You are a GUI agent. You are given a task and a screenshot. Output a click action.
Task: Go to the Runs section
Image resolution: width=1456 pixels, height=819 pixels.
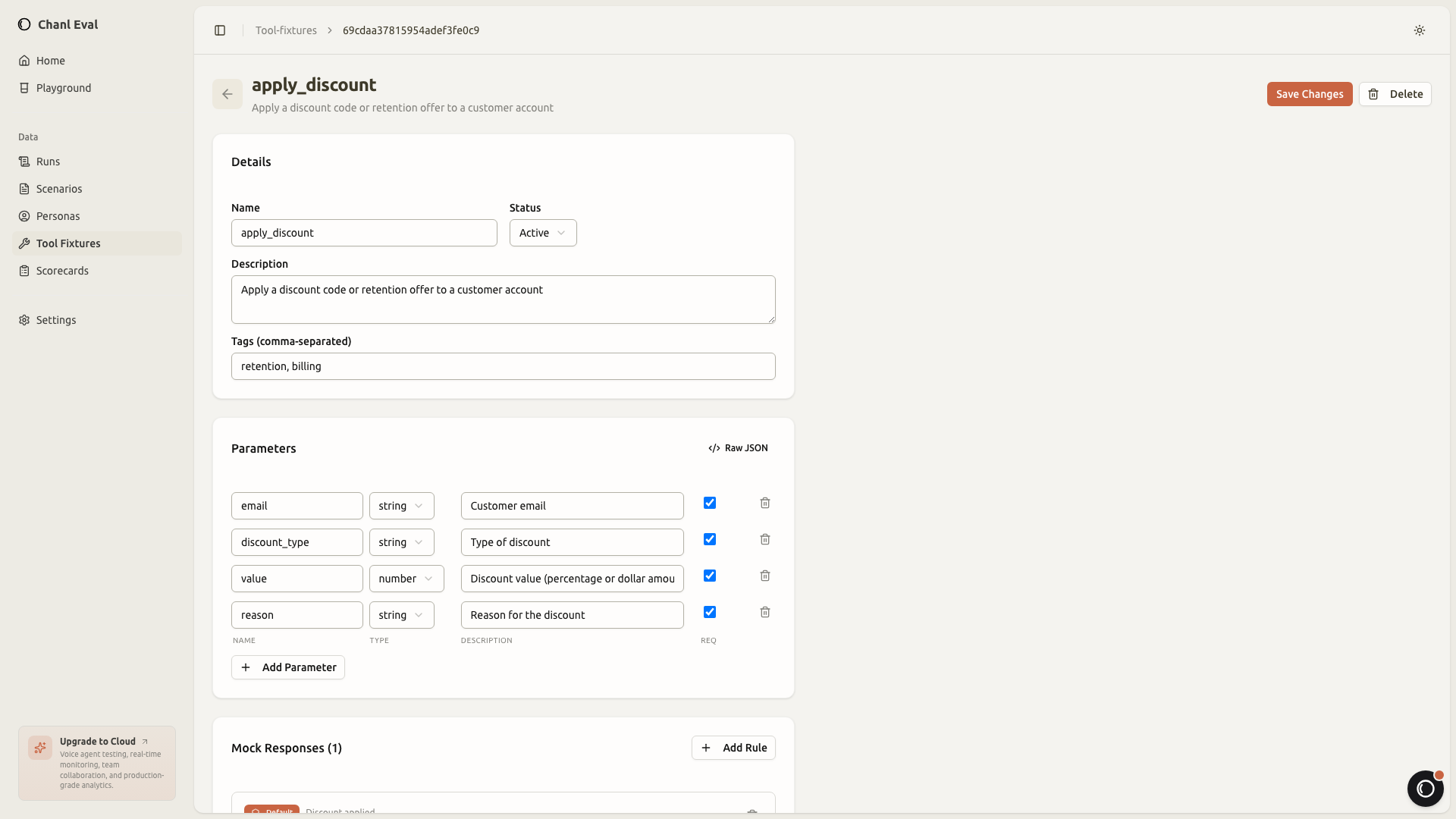49,162
